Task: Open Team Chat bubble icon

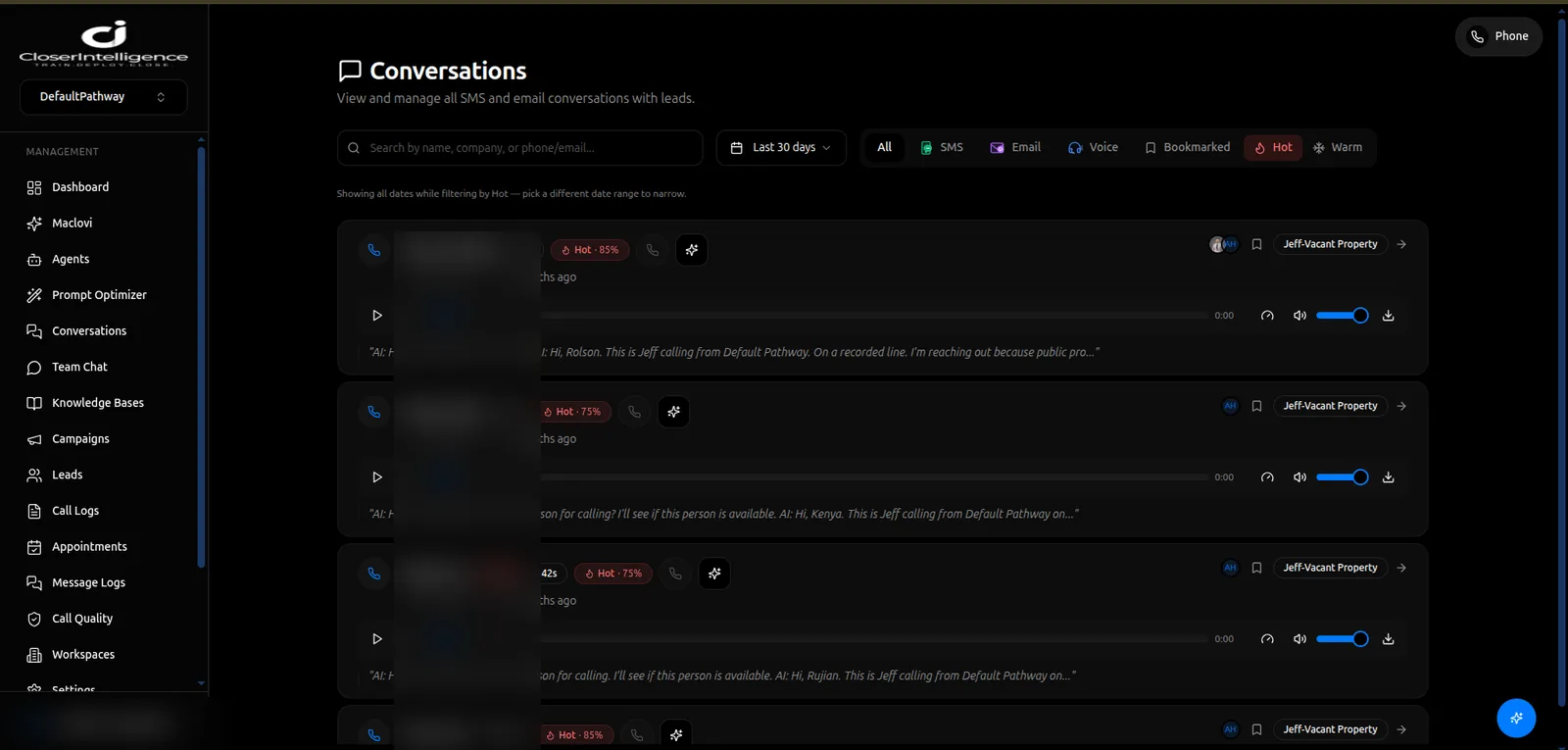Action: pyautogui.click(x=34, y=368)
